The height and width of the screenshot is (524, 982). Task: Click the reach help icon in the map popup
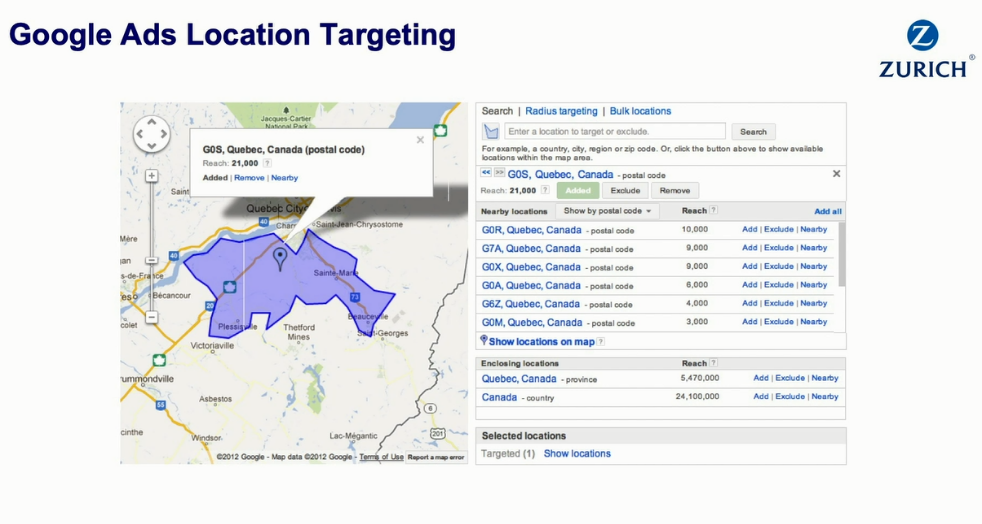coord(267,163)
